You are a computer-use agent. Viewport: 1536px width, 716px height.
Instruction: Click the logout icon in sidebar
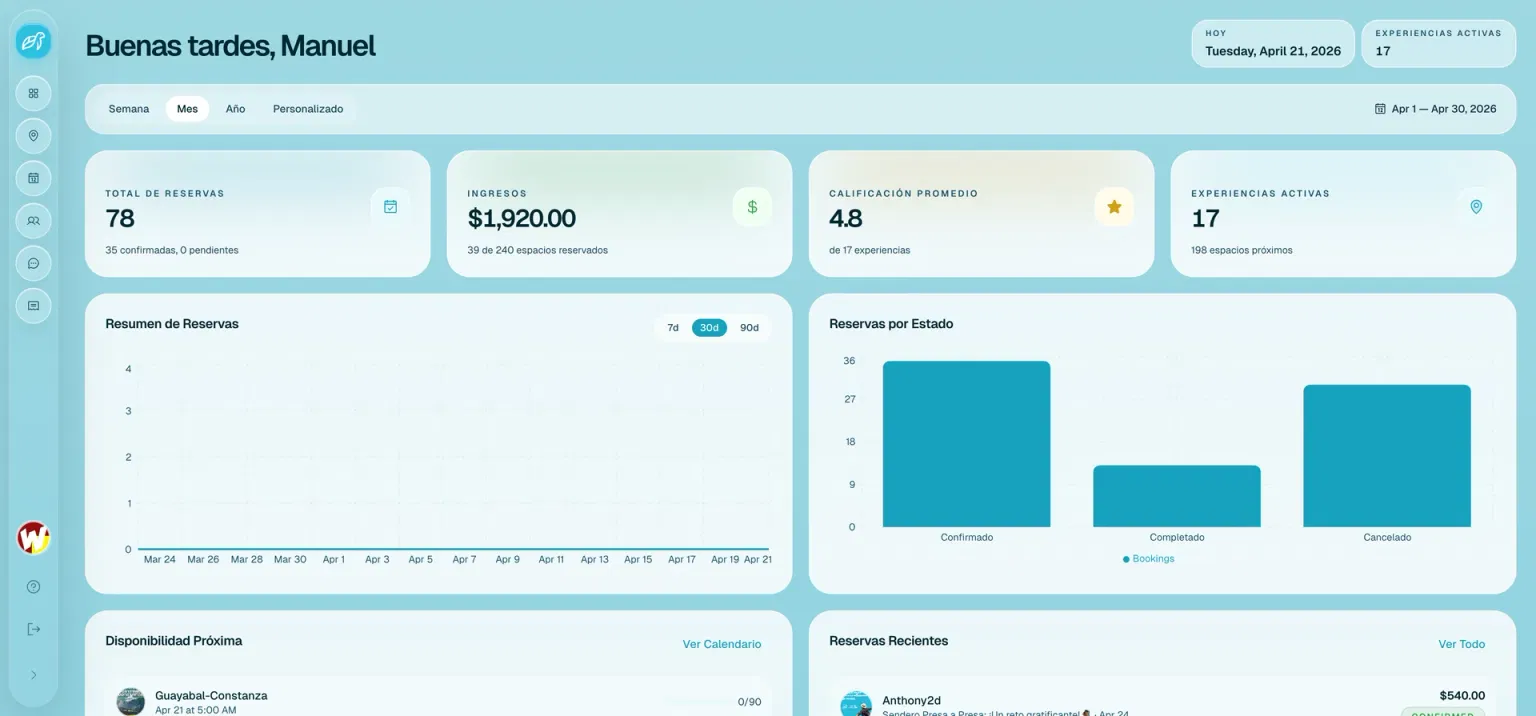pyautogui.click(x=33, y=629)
